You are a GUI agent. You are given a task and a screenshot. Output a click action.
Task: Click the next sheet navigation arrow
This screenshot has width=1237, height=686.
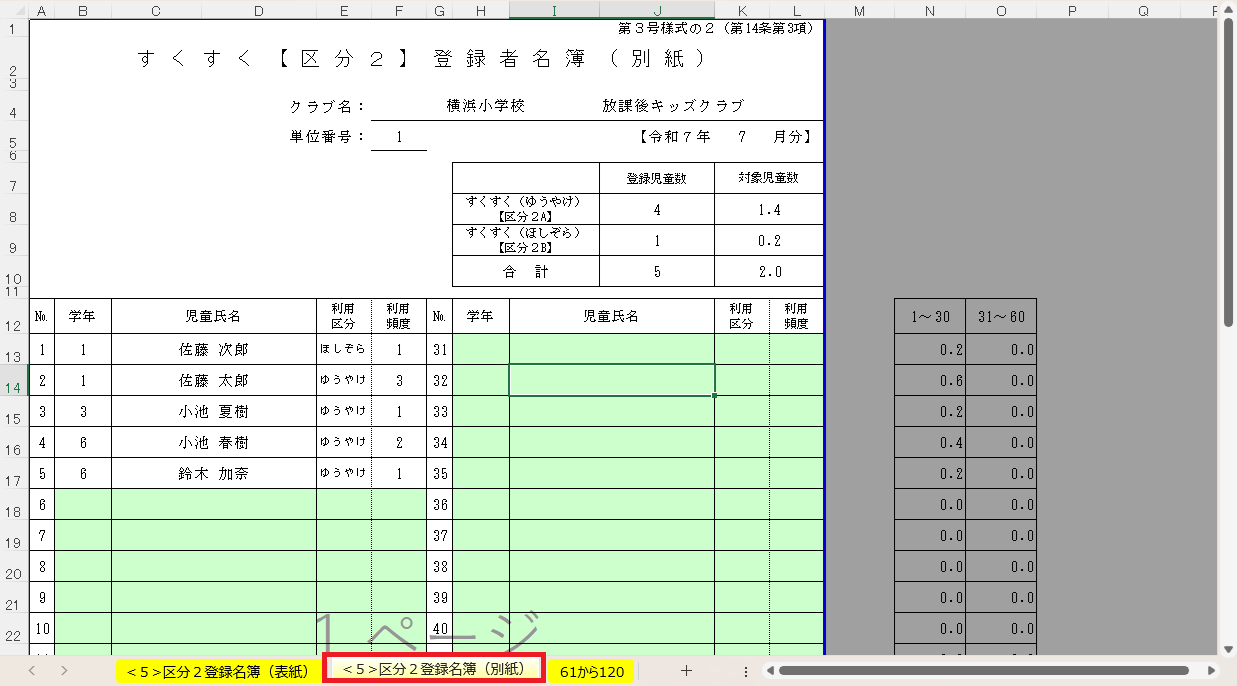64,671
